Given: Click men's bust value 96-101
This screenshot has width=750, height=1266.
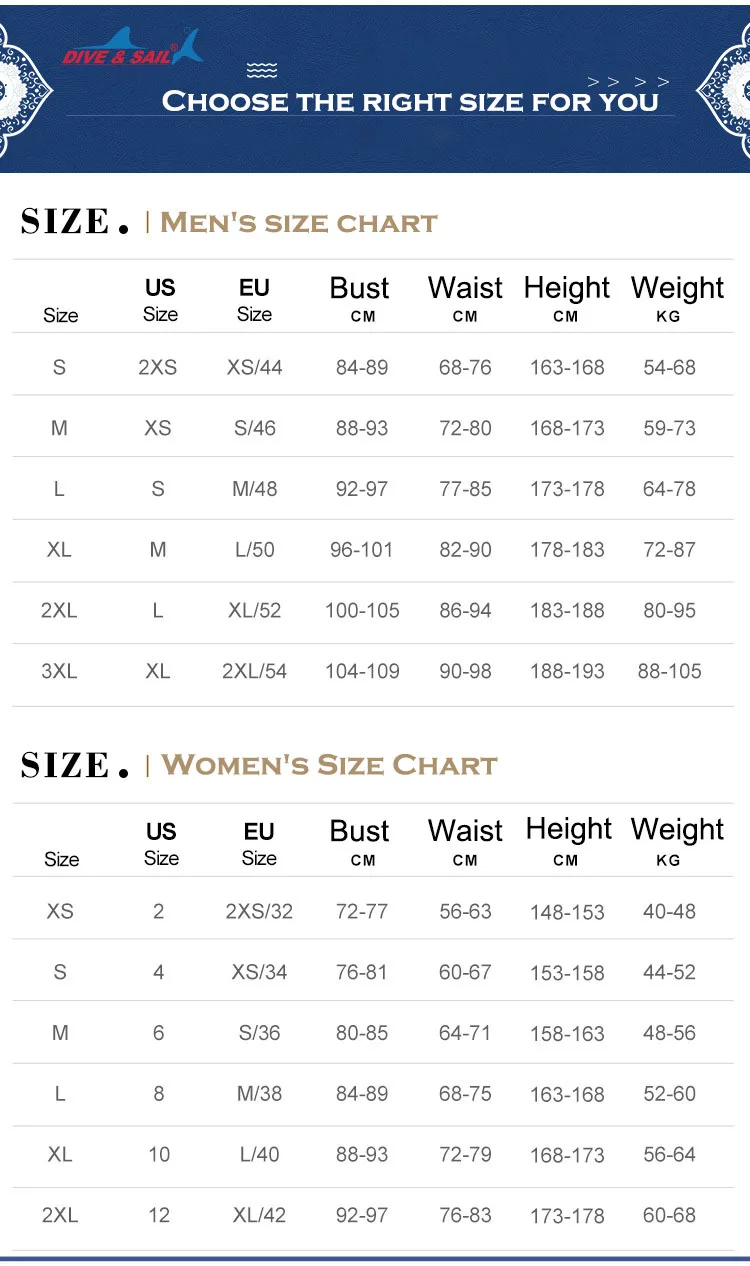Looking at the screenshot, I should [362, 549].
